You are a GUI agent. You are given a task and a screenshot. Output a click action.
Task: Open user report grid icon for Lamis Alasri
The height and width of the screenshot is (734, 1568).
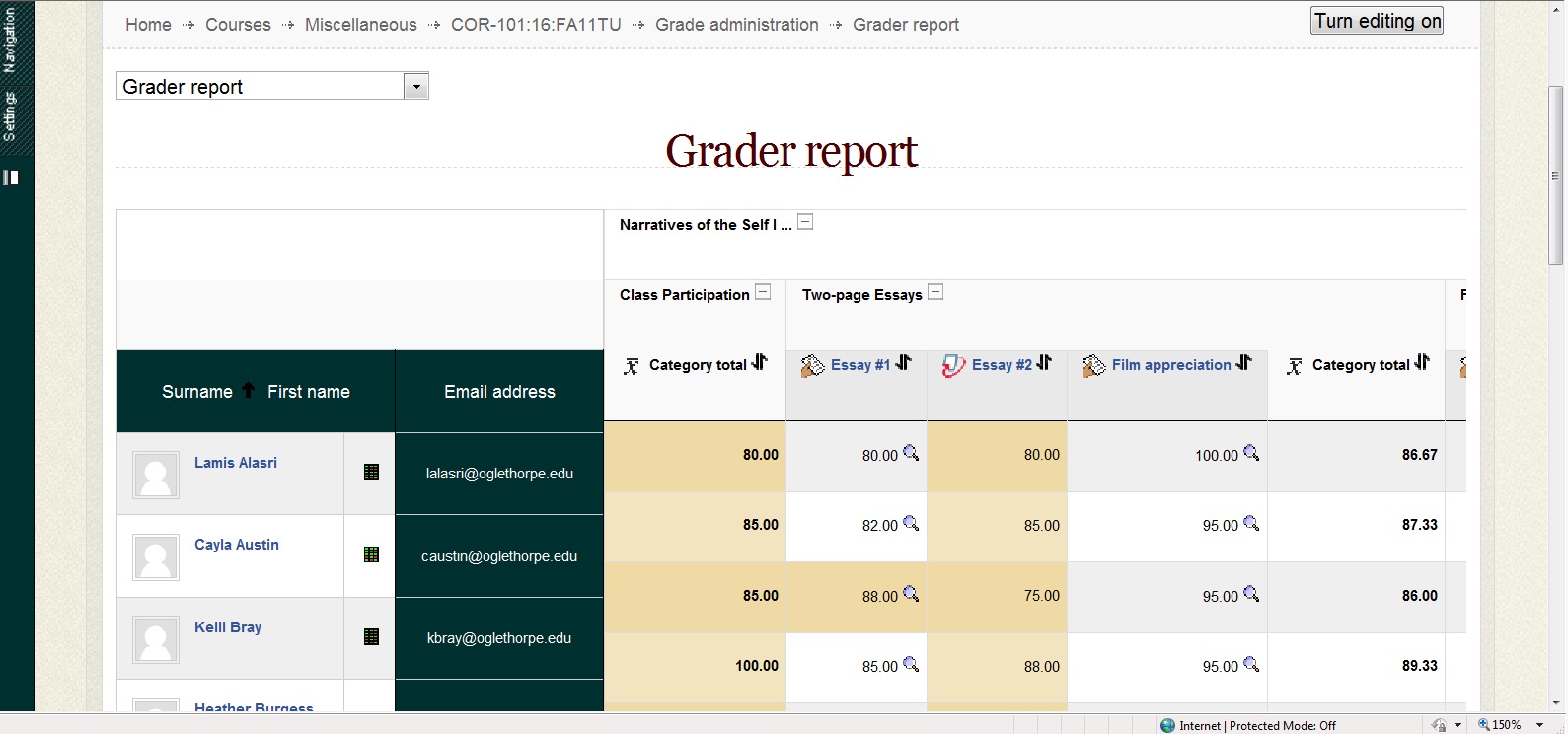pyautogui.click(x=371, y=473)
